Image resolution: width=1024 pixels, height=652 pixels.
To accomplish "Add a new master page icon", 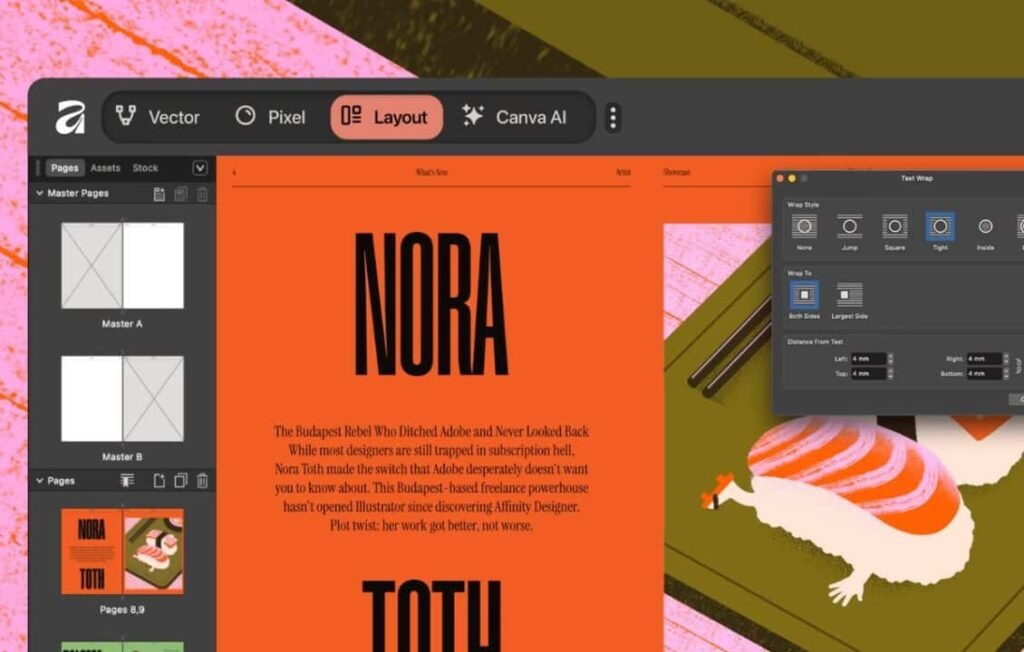I will (159, 194).
